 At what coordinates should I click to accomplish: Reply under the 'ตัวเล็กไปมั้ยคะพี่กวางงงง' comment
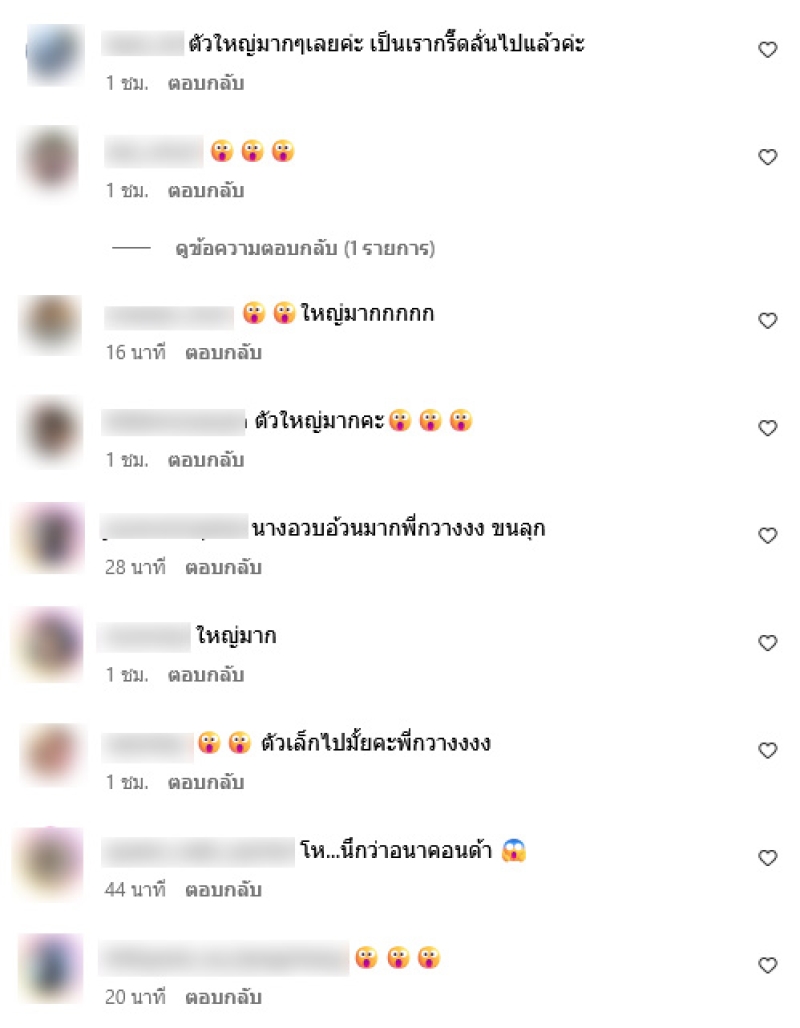[206, 783]
